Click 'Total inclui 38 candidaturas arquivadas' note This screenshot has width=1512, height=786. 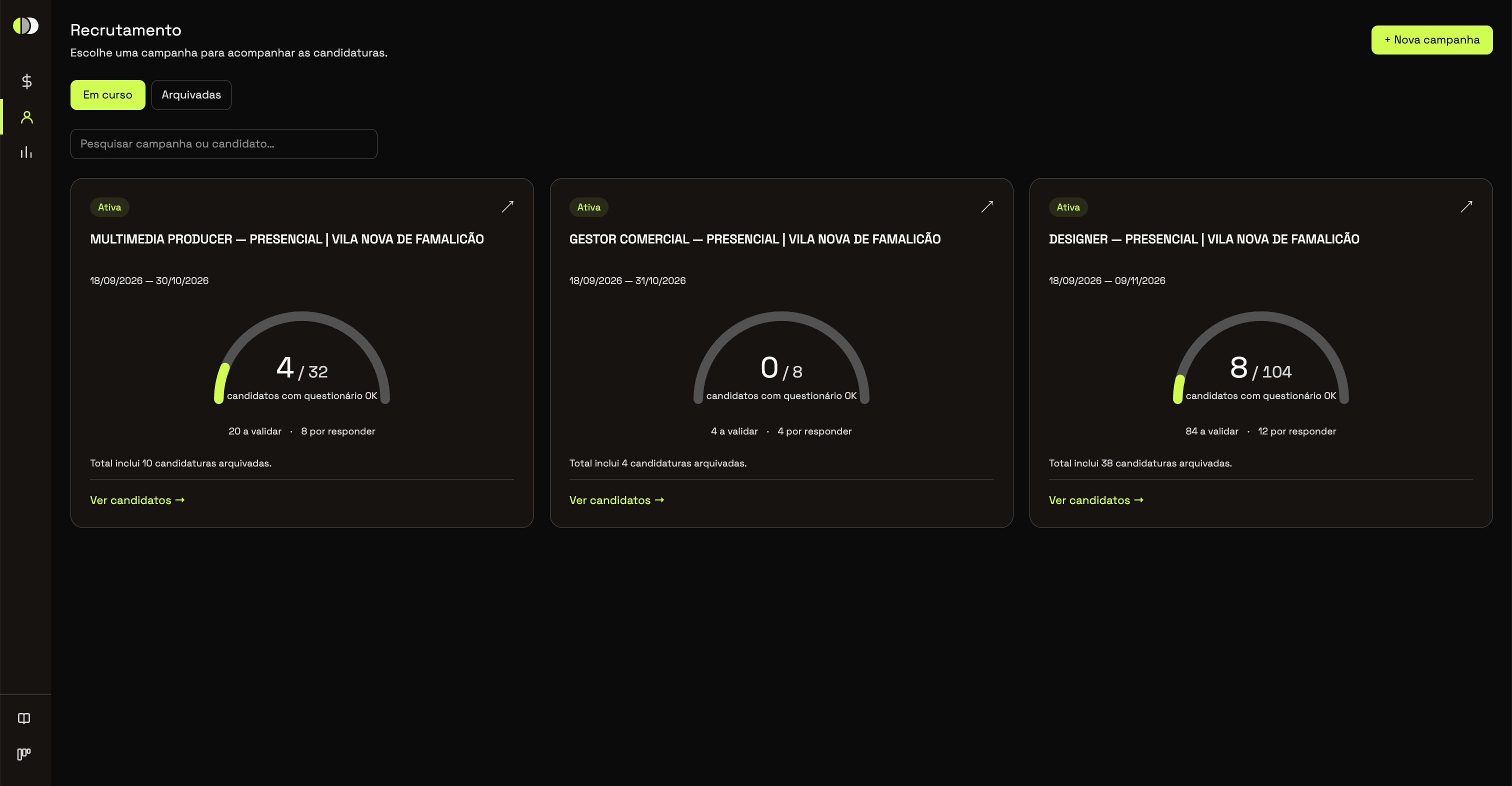1140,463
